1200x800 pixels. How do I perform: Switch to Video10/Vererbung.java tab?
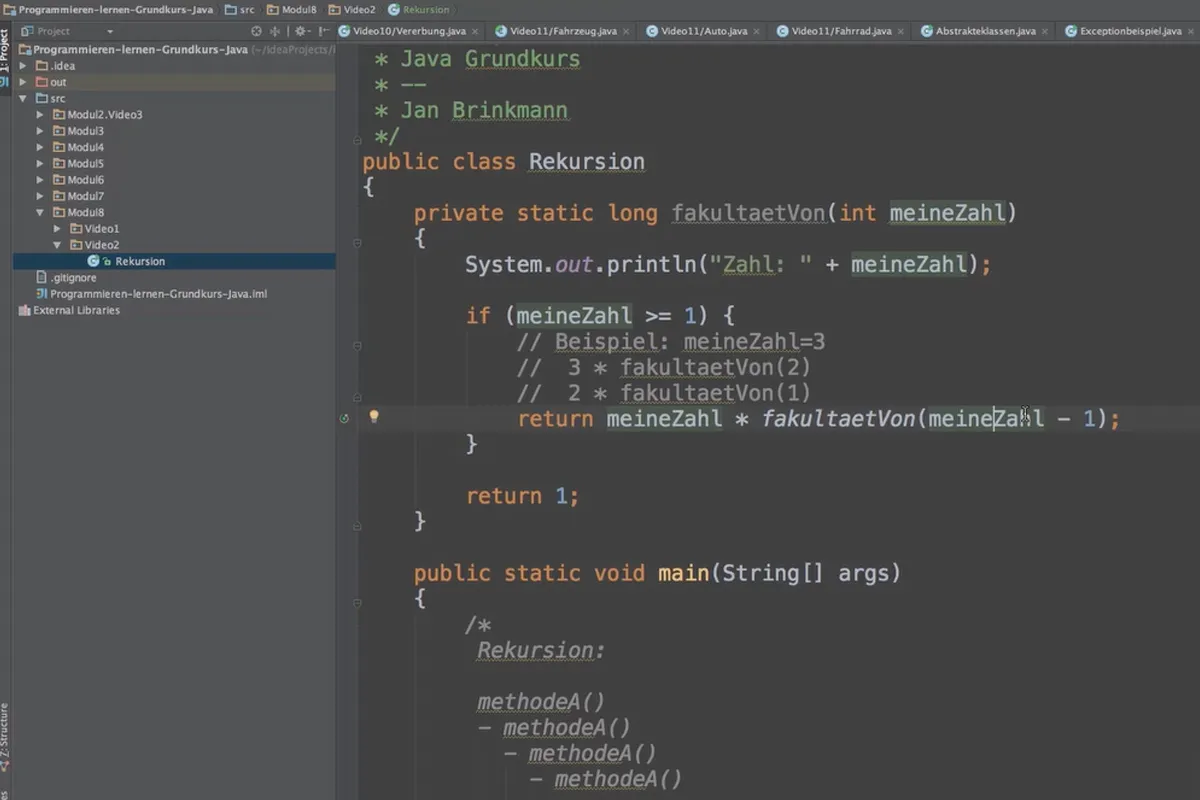408,31
